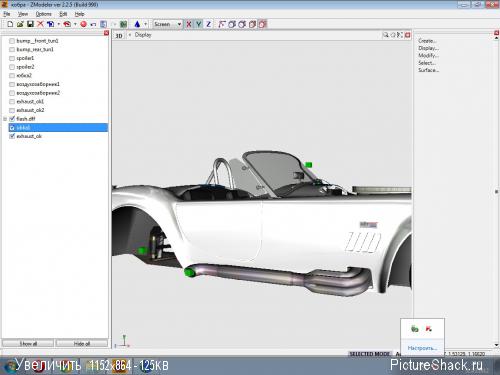This screenshot has width=500, height=375.
Task: Select the vertices level icon
Action: point(222,24)
